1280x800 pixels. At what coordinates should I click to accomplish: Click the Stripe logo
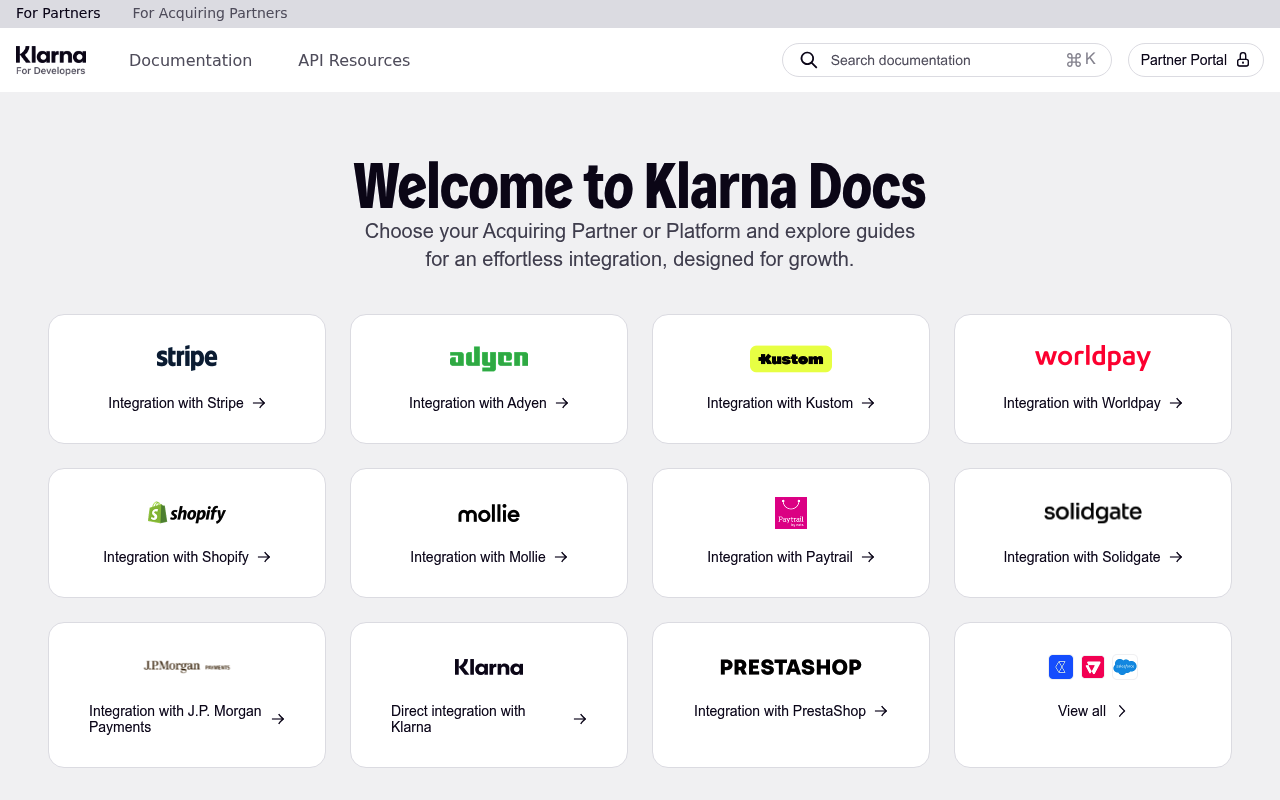pyautogui.click(x=187, y=358)
